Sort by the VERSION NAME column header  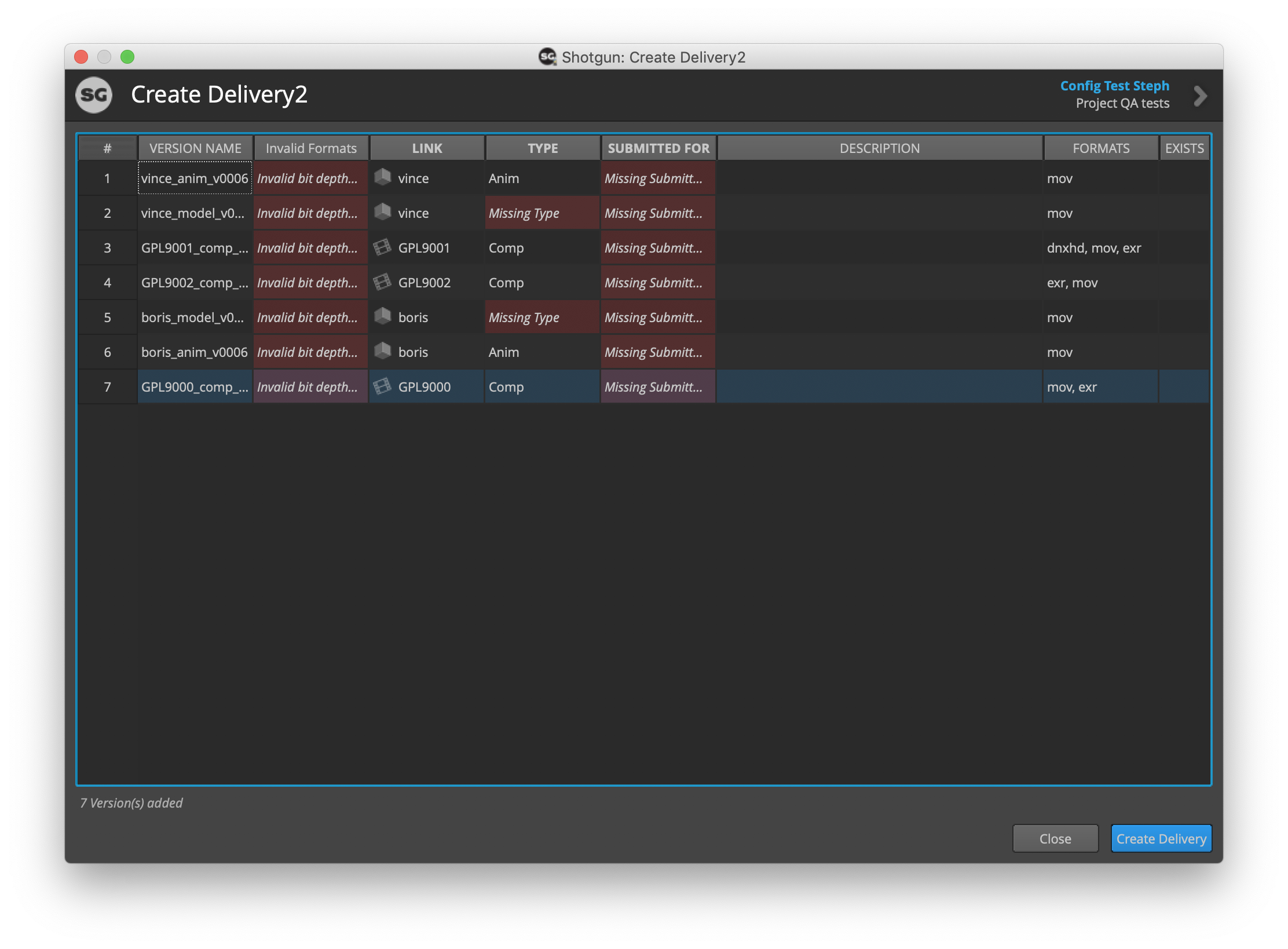[195, 148]
